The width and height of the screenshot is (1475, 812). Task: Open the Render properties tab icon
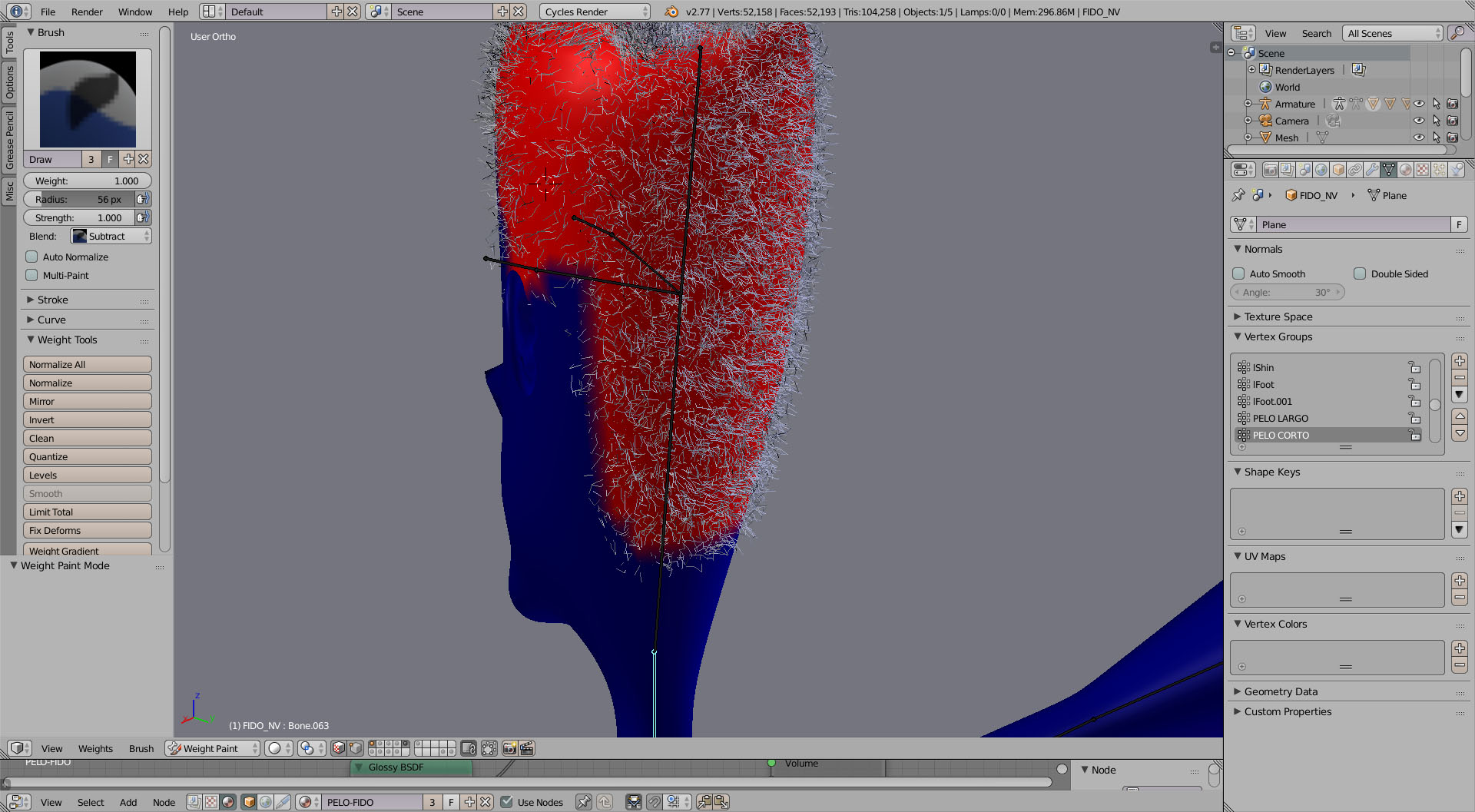coord(1271,170)
